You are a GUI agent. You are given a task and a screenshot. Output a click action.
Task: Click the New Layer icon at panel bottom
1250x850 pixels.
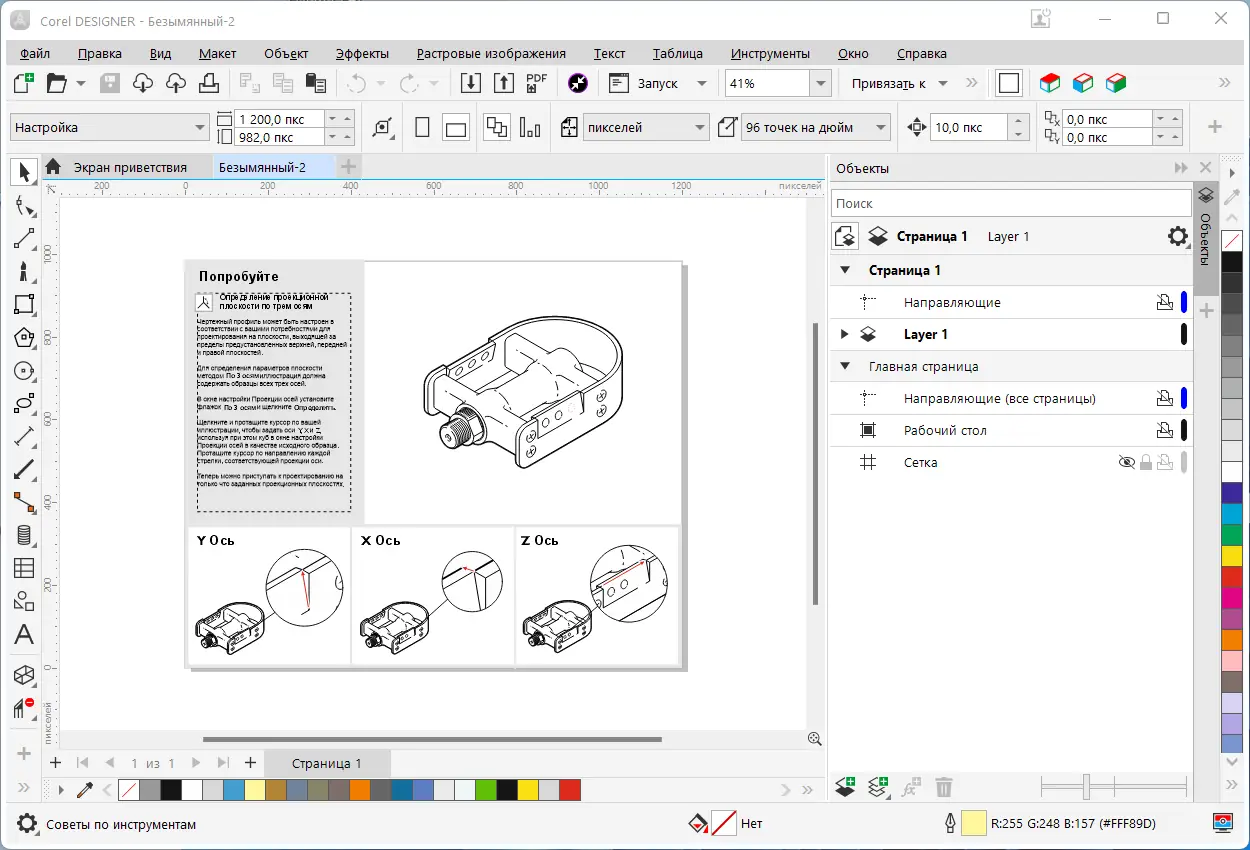point(846,788)
